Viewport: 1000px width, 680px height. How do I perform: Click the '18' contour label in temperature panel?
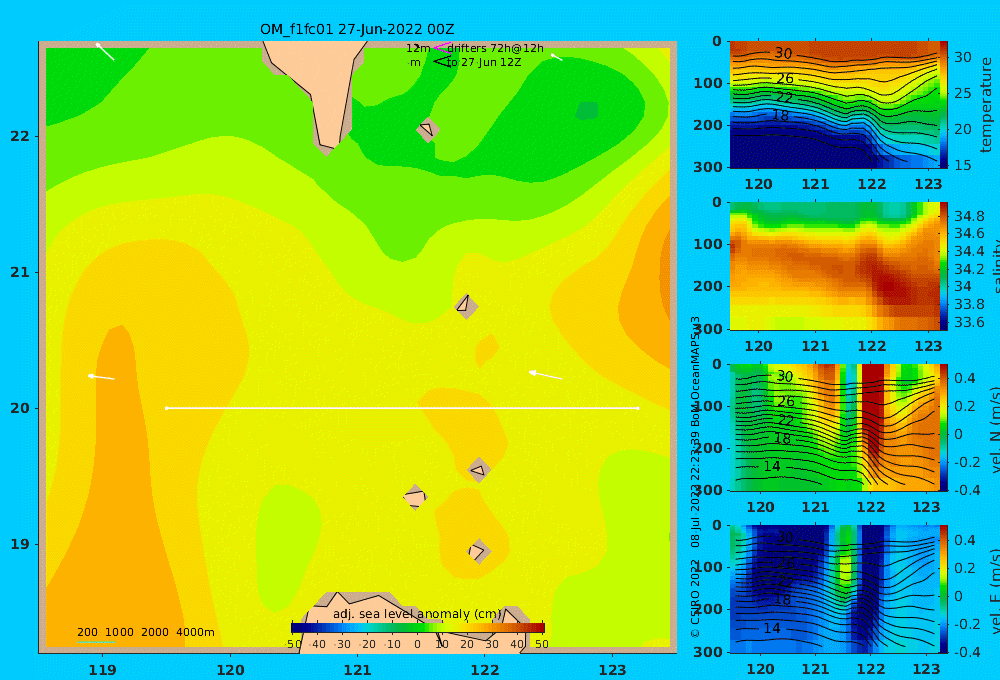(780, 115)
